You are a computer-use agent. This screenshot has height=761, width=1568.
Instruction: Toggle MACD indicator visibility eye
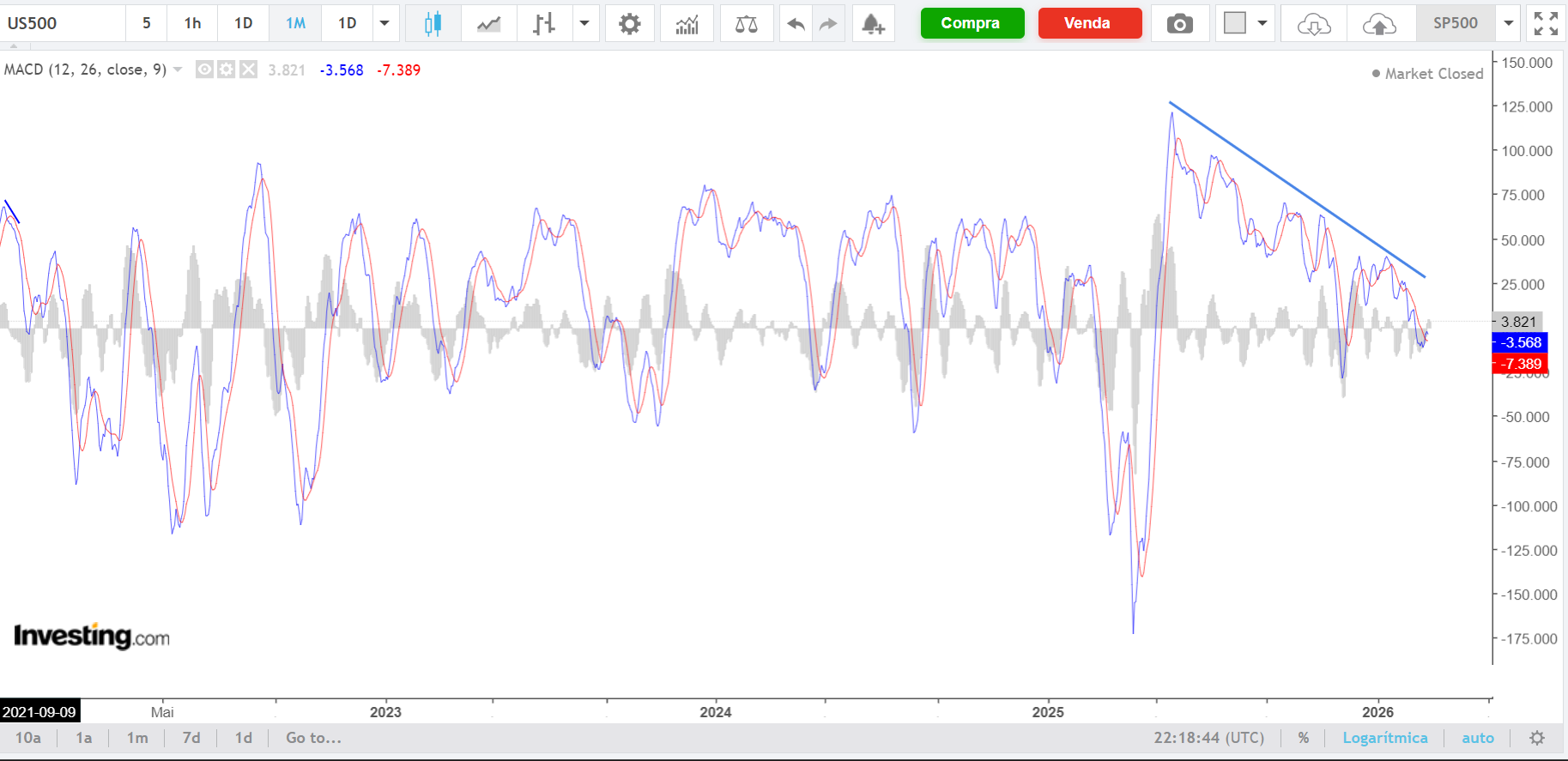pyautogui.click(x=204, y=69)
